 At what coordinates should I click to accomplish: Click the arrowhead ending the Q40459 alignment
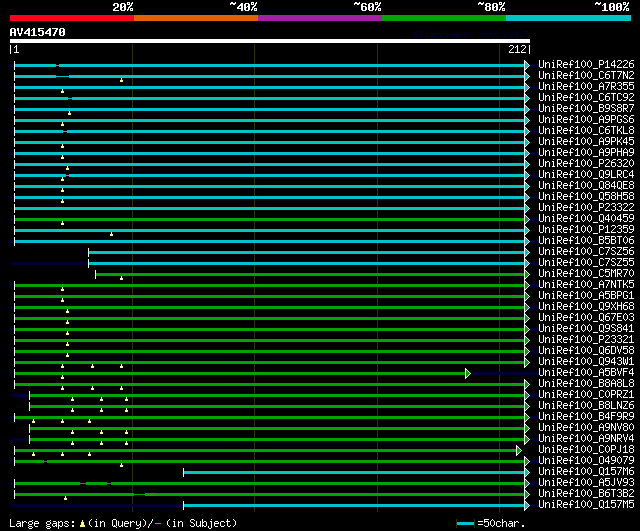[x=527, y=219]
